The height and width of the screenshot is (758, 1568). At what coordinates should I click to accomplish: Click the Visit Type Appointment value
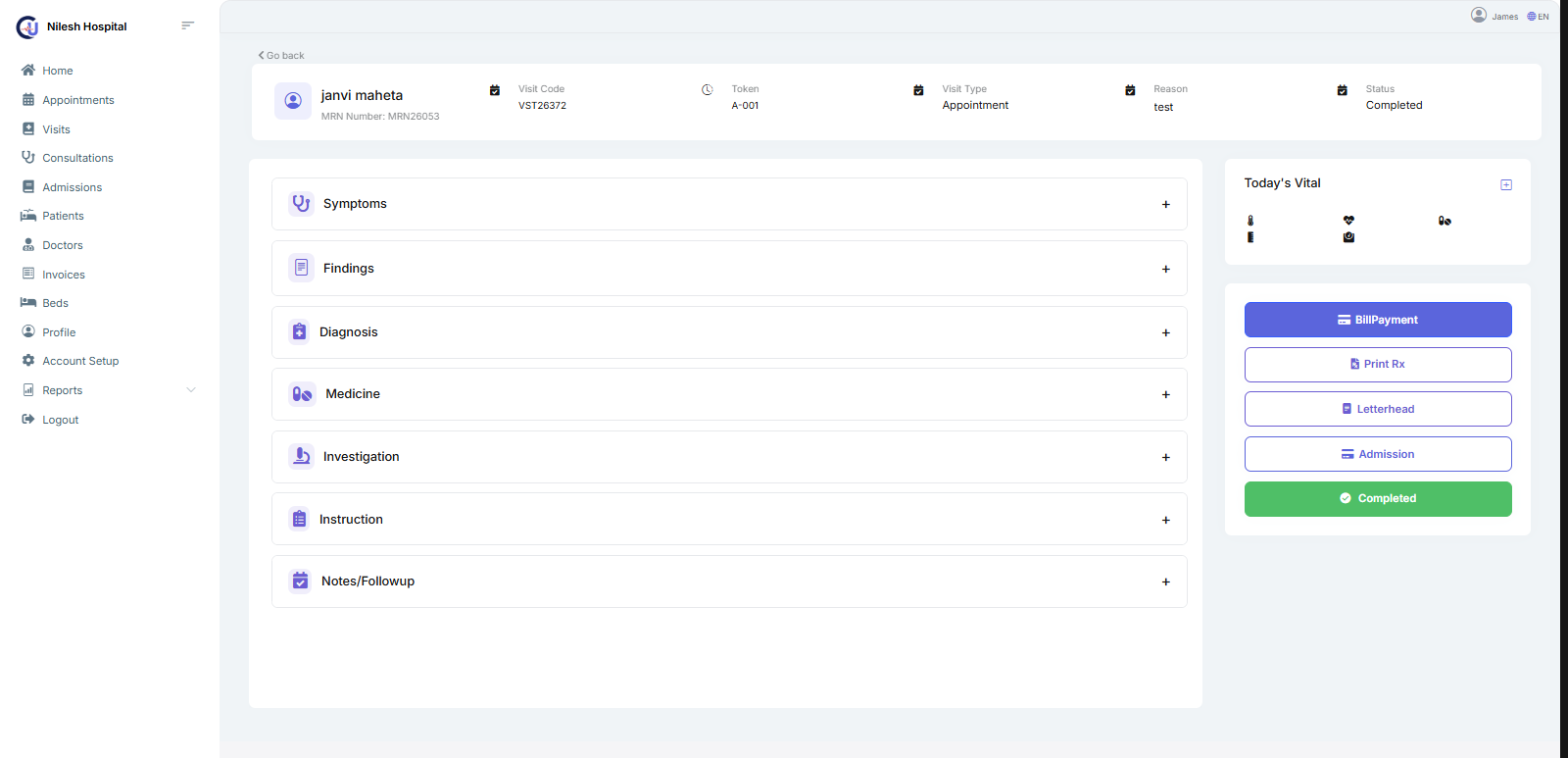pos(975,105)
